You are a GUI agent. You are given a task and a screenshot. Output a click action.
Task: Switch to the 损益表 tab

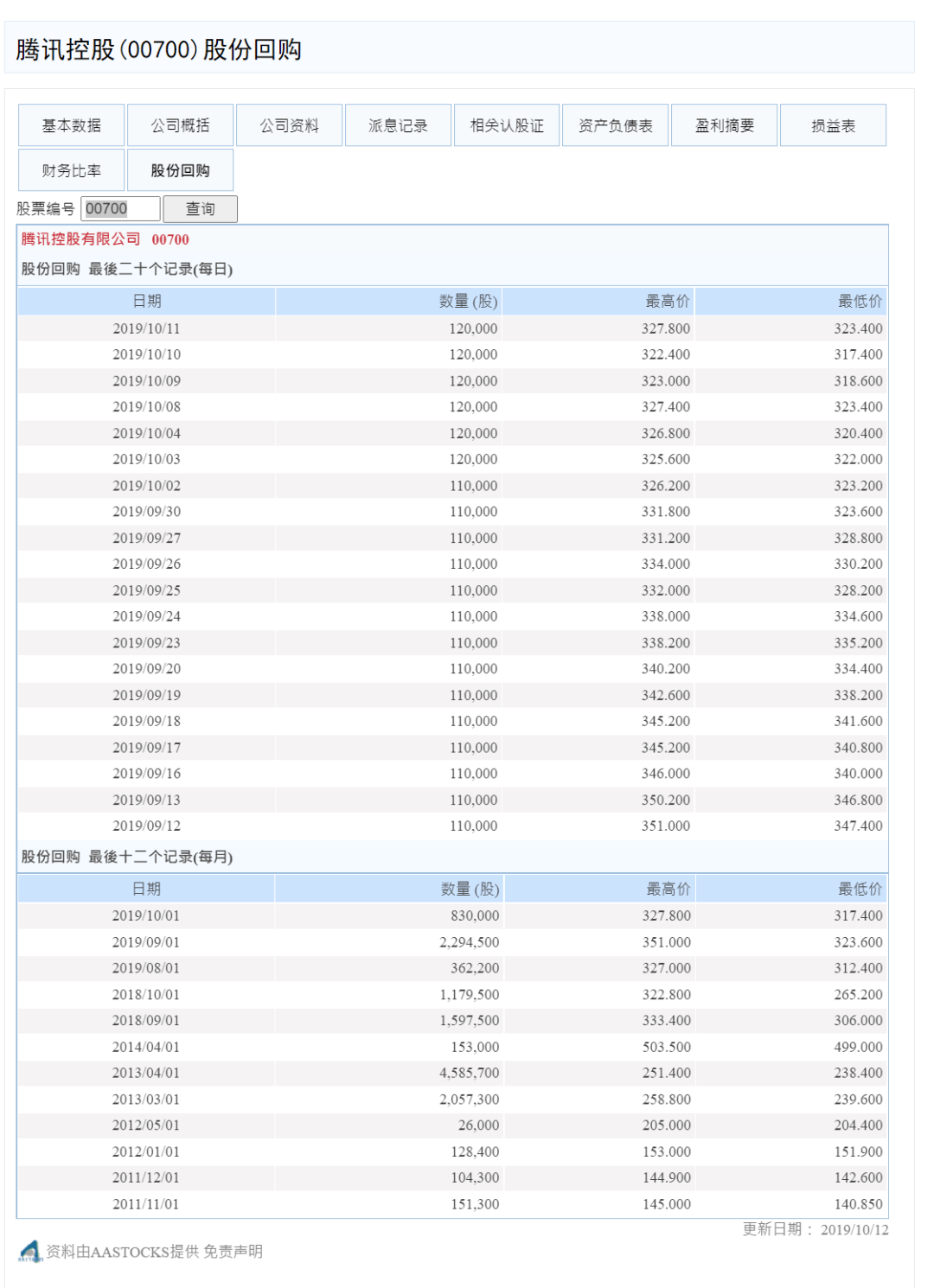pyautogui.click(x=833, y=125)
